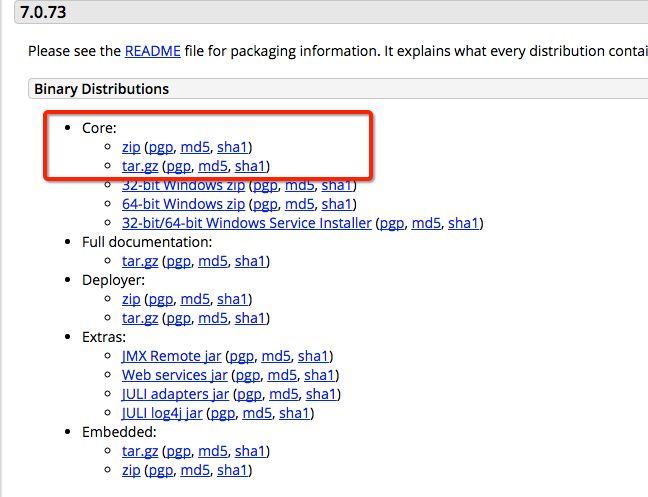The image size is (648, 497).
Task: Open sha1 for Deployer tar.gz
Action: pyautogui.click(x=250, y=318)
